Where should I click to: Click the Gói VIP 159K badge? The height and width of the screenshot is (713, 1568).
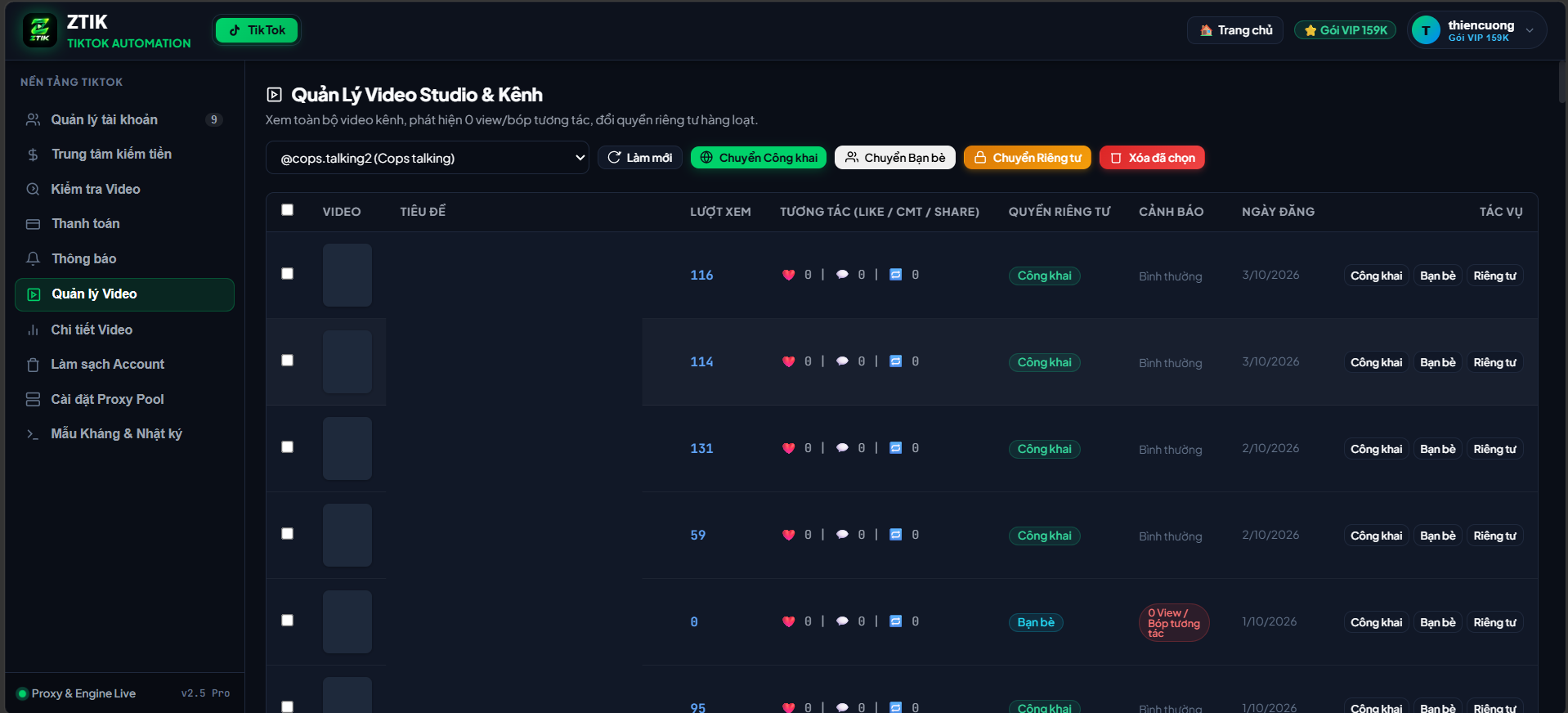[x=1345, y=30]
